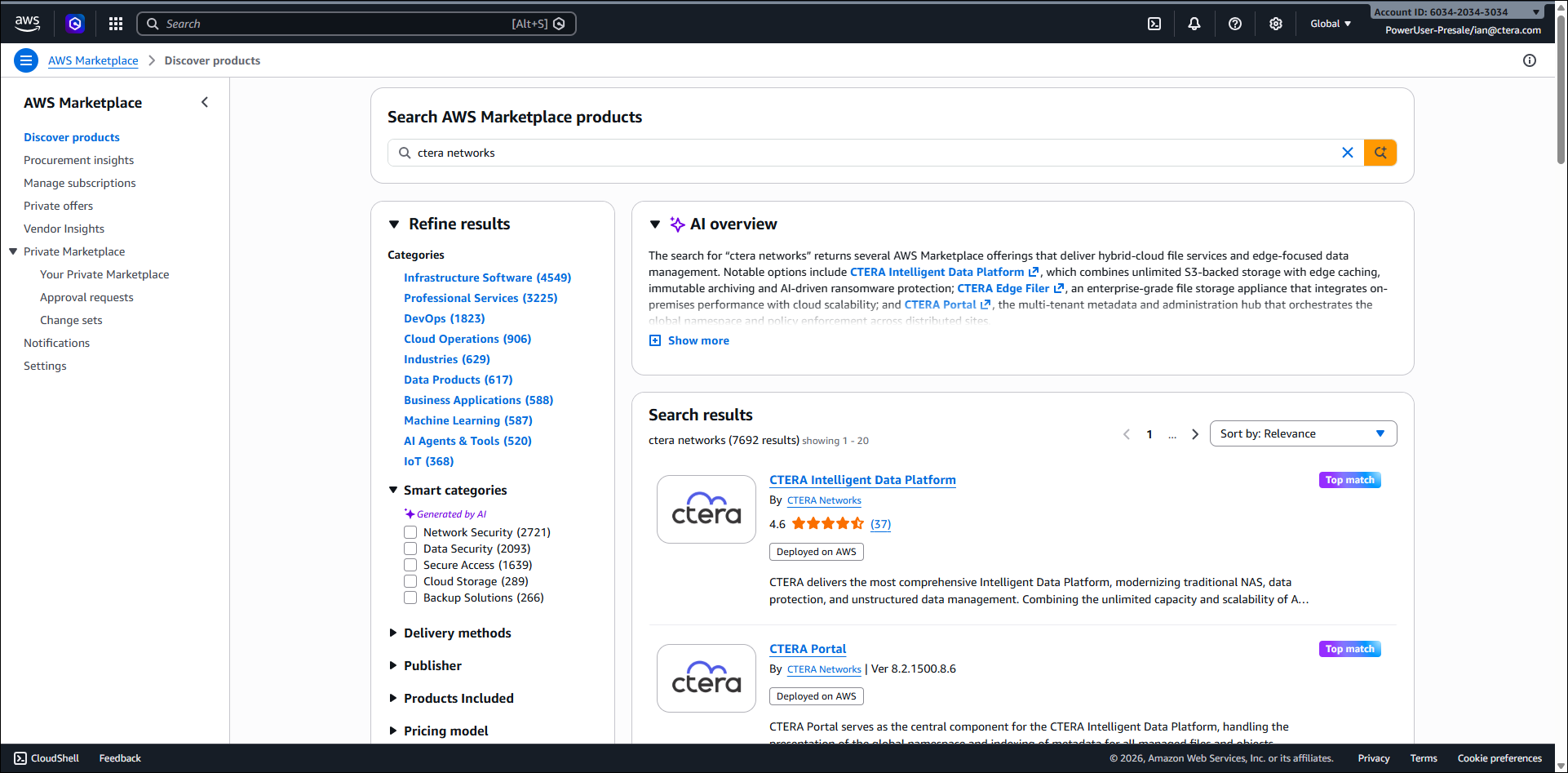Click the Show more plus icon
The width and height of the screenshot is (1568, 773).
[x=655, y=340]
